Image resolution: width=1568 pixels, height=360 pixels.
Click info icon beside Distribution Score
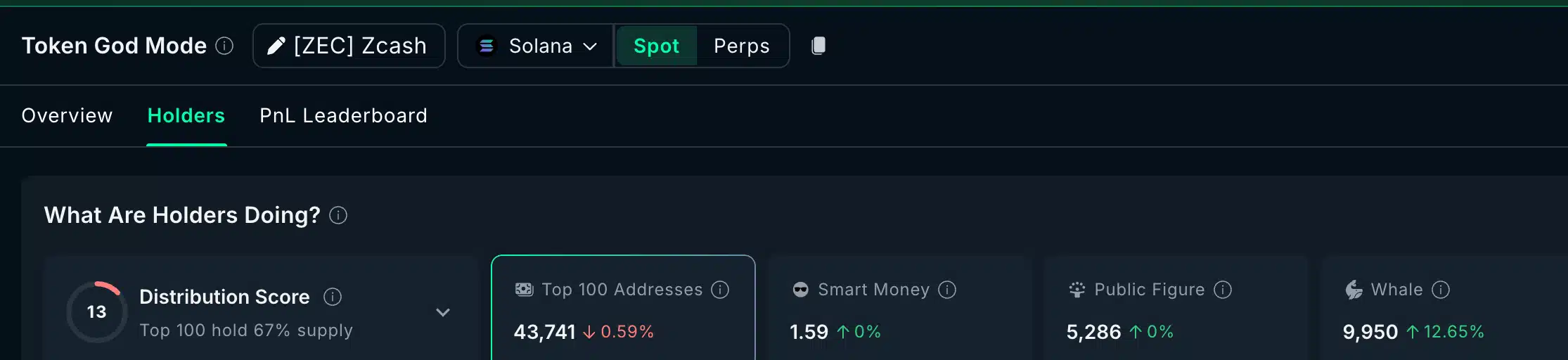(333, 297)
